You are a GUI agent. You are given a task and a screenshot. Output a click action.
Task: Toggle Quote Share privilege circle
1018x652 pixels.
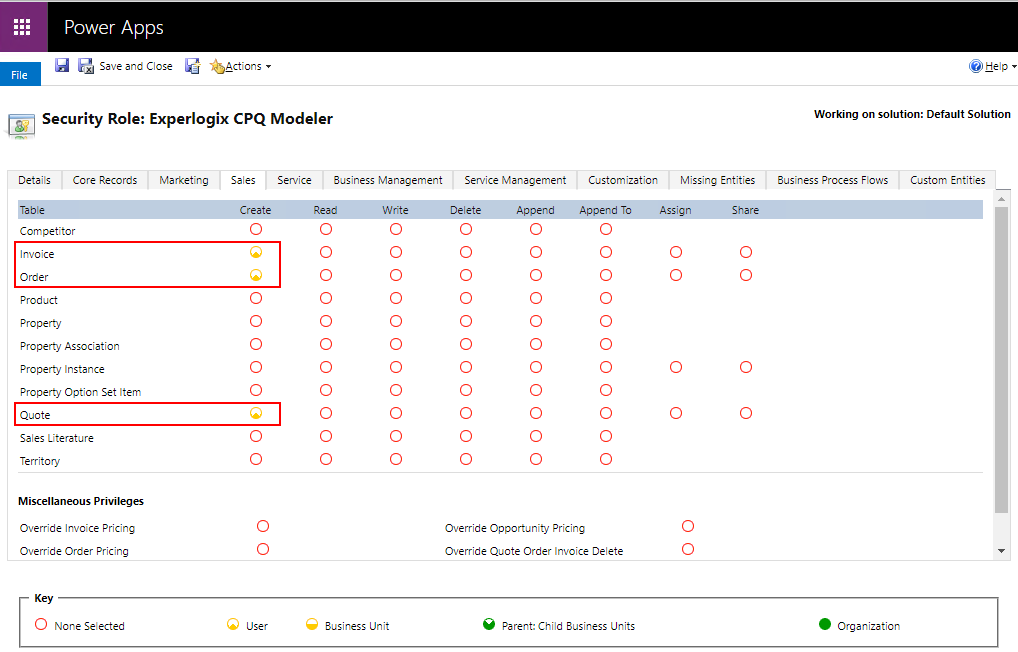pos(746,413)
